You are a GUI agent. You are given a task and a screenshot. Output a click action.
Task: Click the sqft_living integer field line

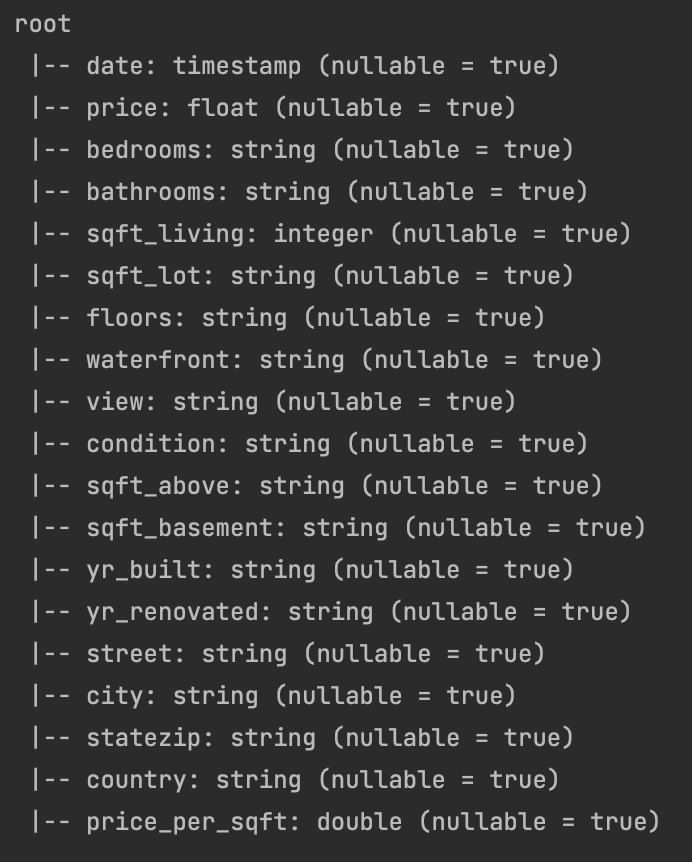click(331, 234)
